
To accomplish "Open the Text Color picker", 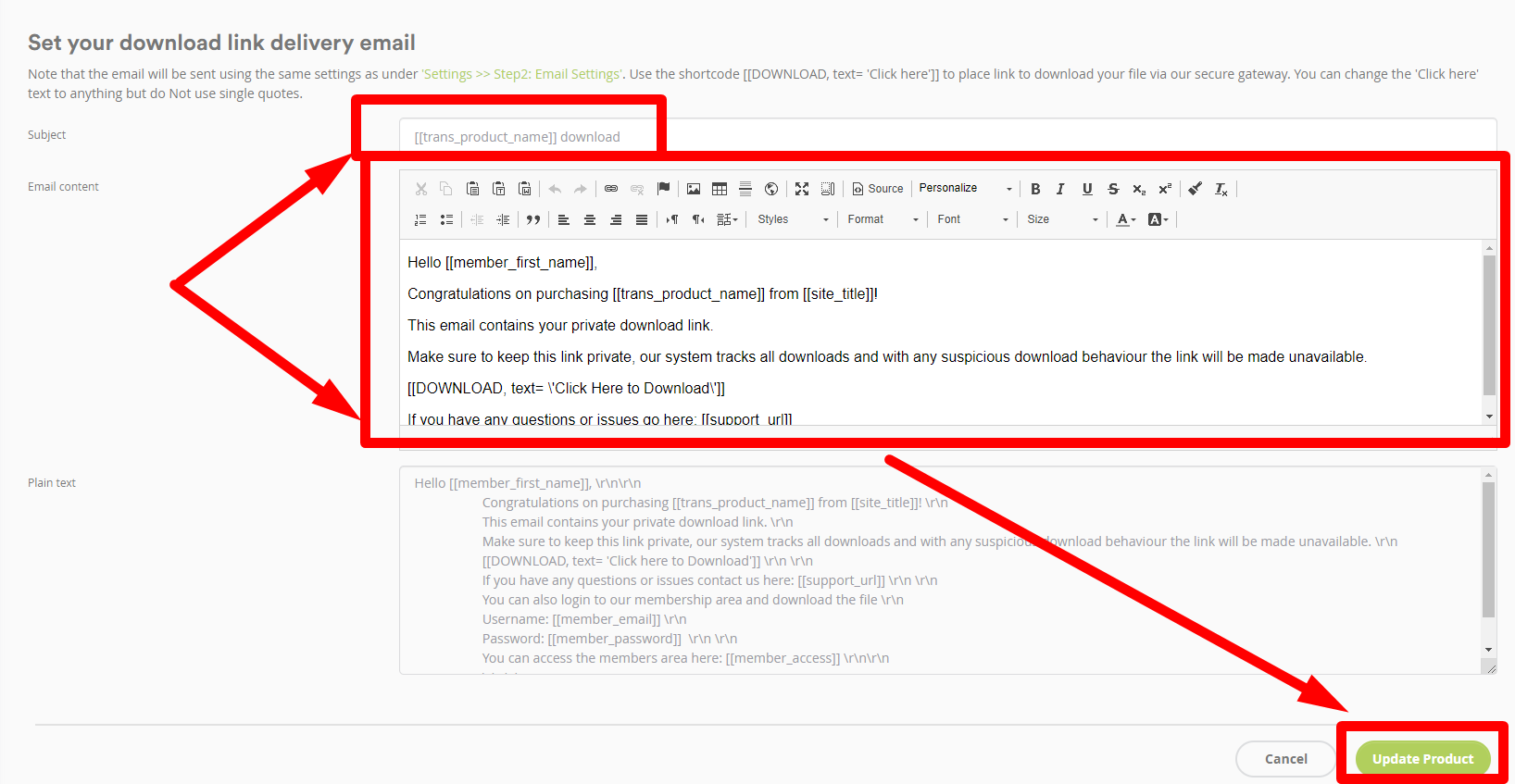I will pyautogui.click(x=1126, y=219).
